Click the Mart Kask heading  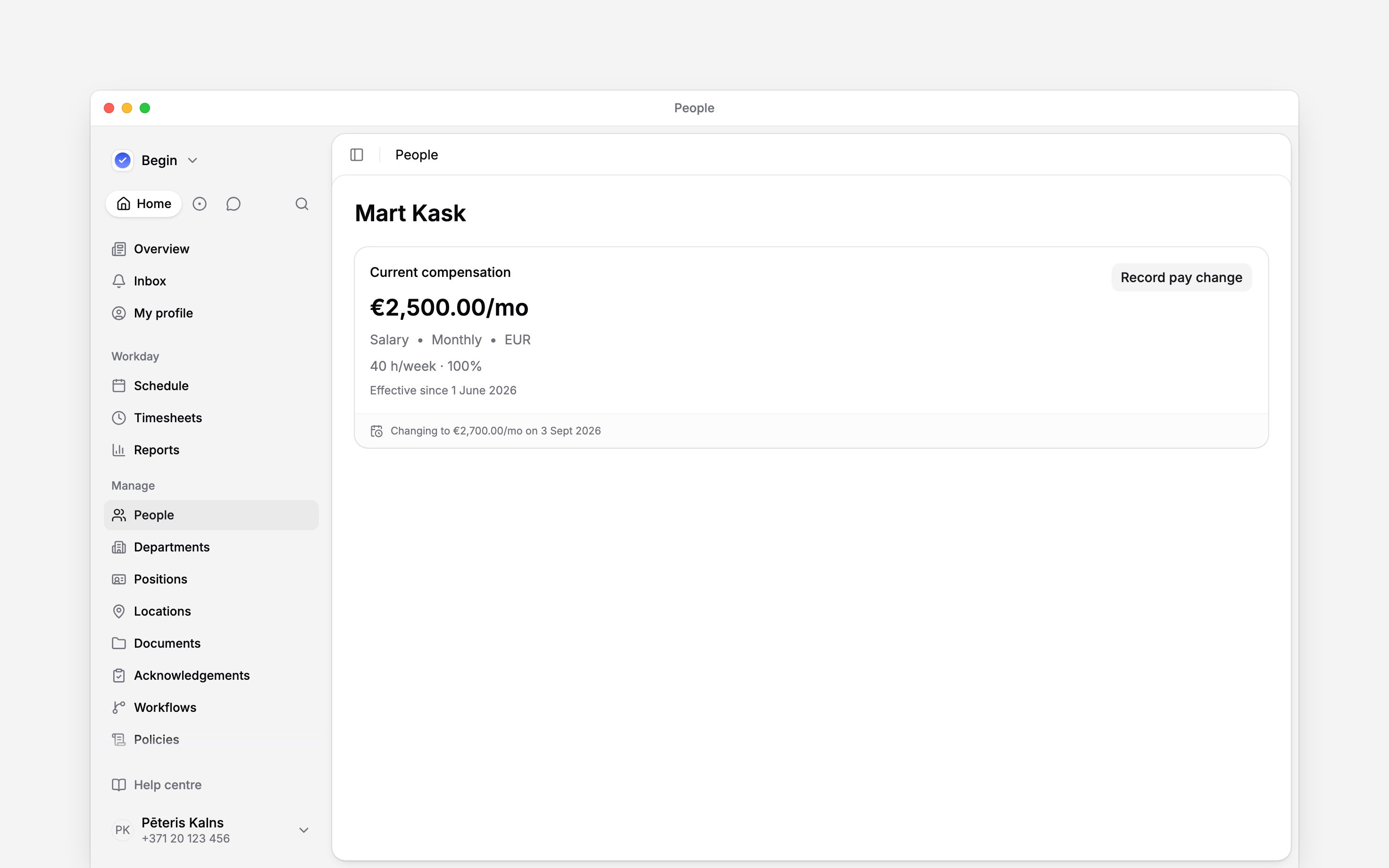[410, 213]
